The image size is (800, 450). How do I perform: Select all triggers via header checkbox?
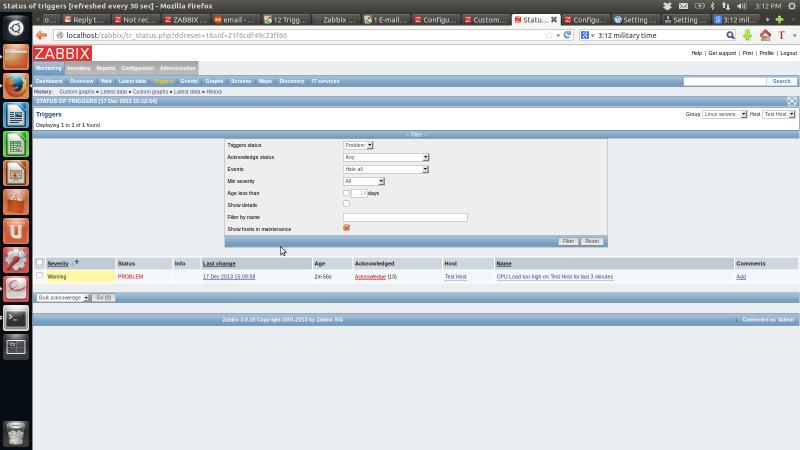click(x=39, y=262)
